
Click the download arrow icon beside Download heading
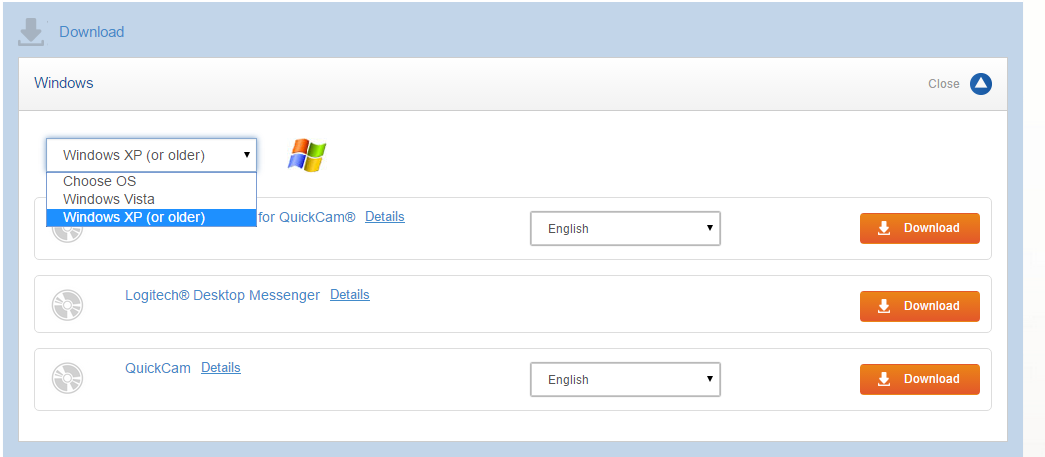tap(31, 32)
